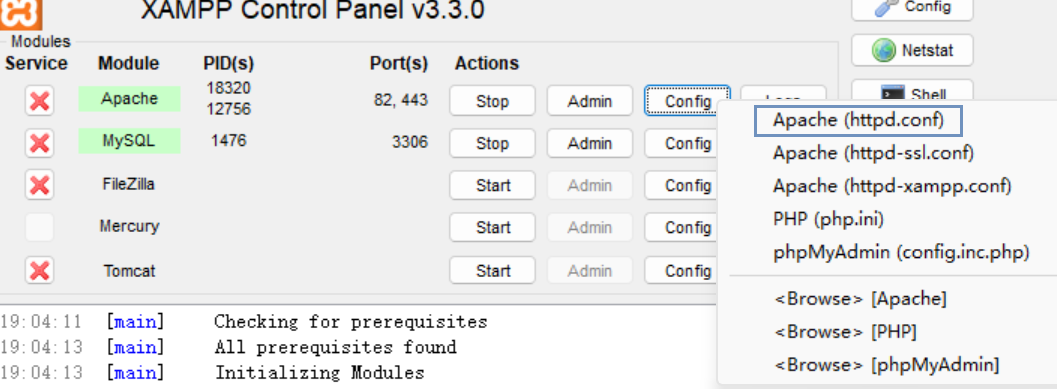Start the Tomcat module
The image size is (1057, 389).
492,270
